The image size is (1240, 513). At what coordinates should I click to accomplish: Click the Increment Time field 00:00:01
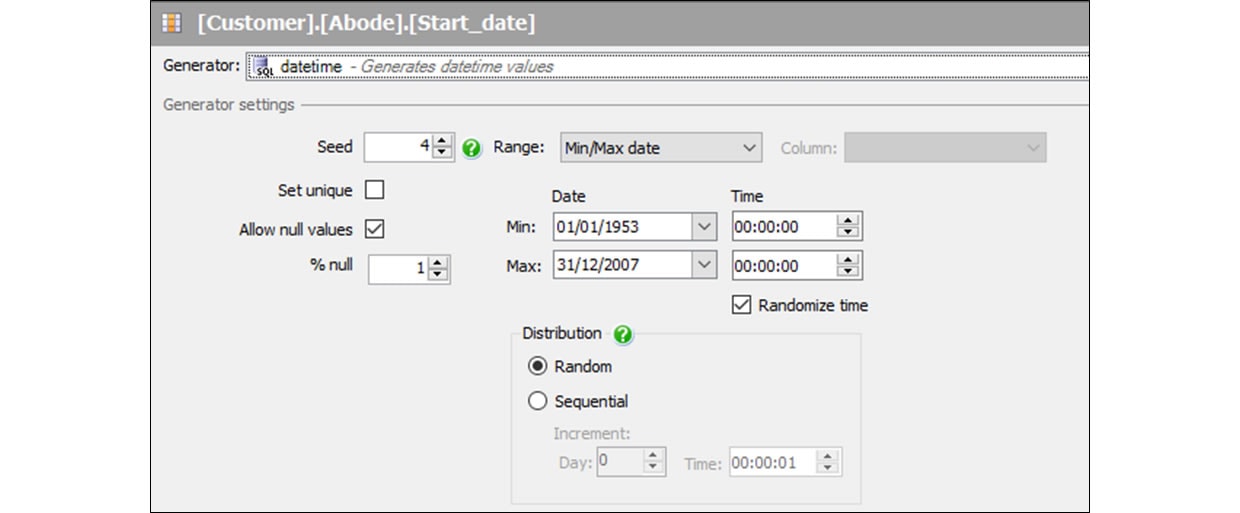772,462
